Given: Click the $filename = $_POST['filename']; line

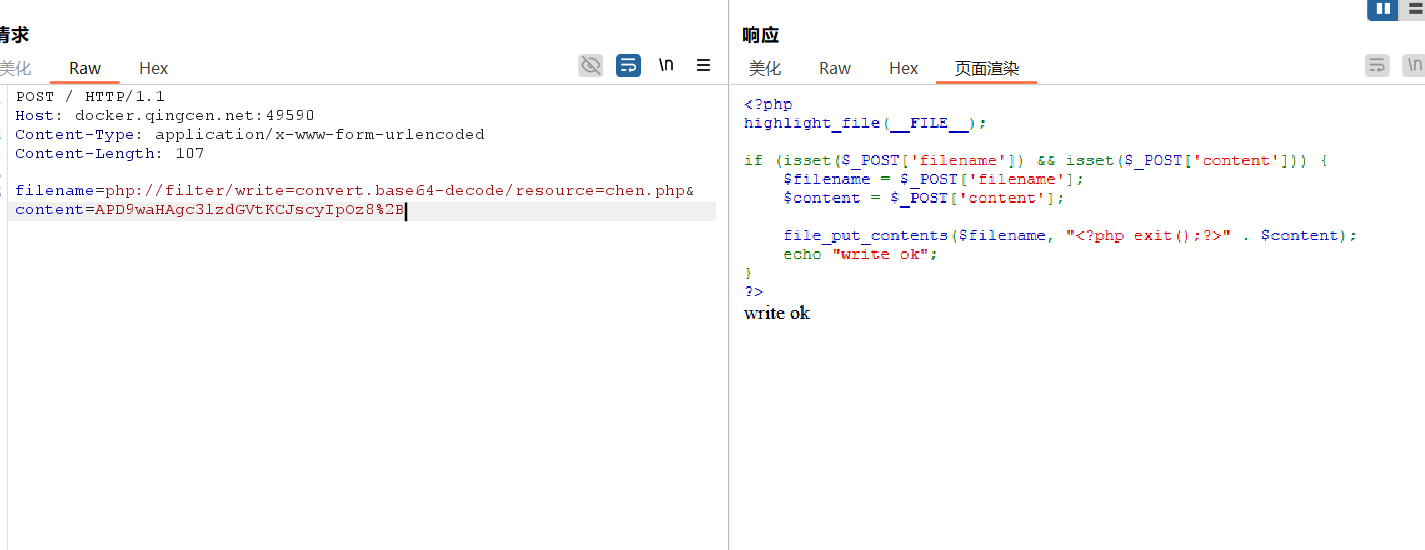Looking at the screenshot, I should 934,179.
